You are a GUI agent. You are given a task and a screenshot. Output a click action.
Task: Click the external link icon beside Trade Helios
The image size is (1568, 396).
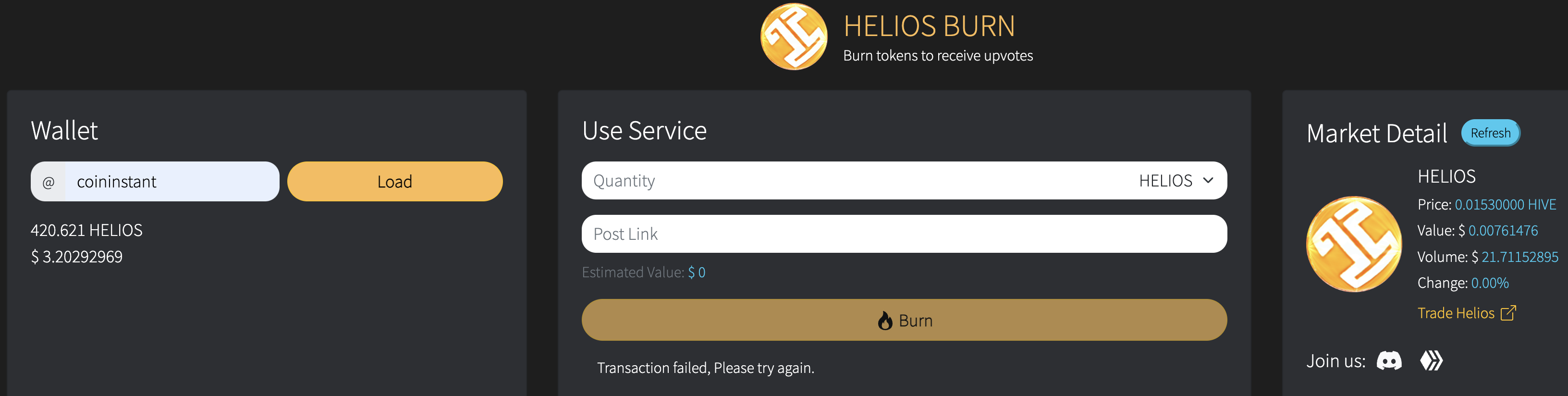pyautogui.click(x=1508, y=312)
